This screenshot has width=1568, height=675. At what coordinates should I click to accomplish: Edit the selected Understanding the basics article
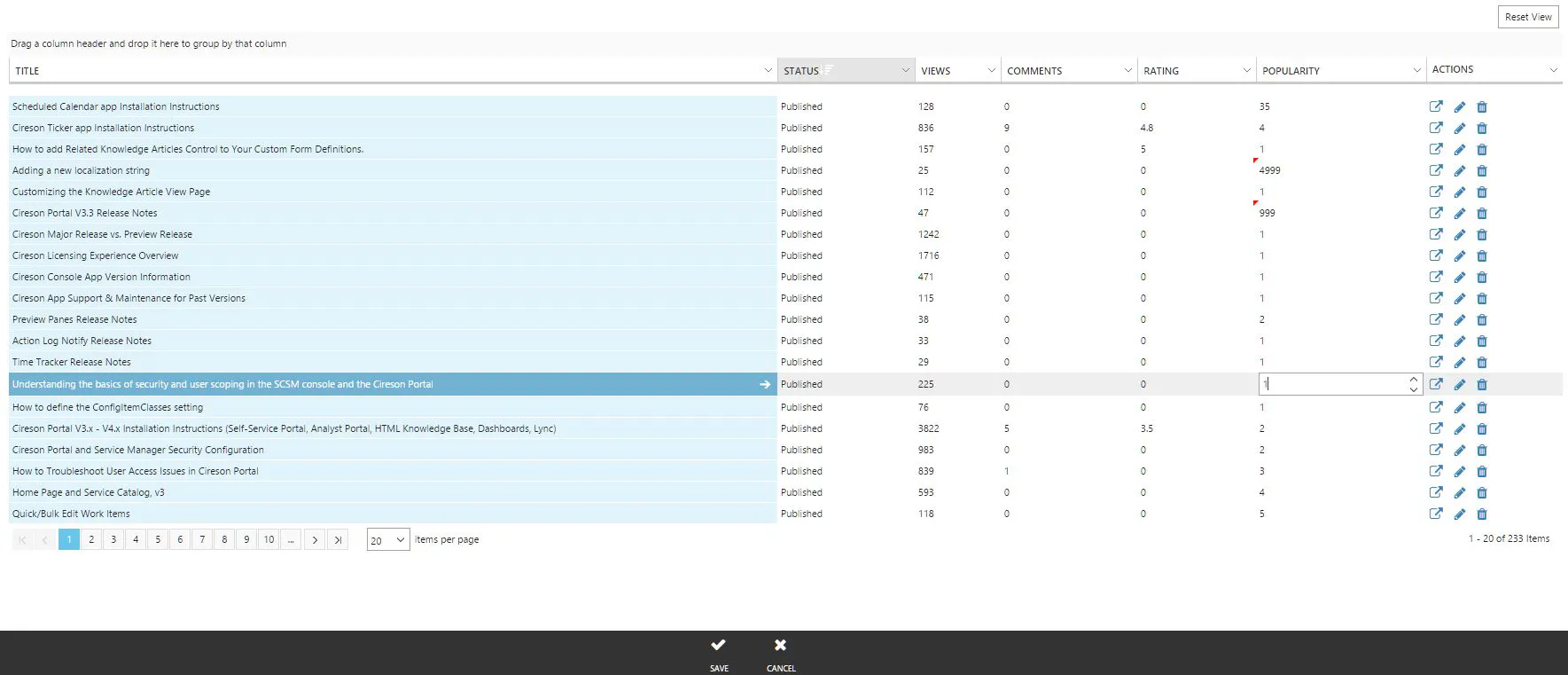[x=1460, y=384]
